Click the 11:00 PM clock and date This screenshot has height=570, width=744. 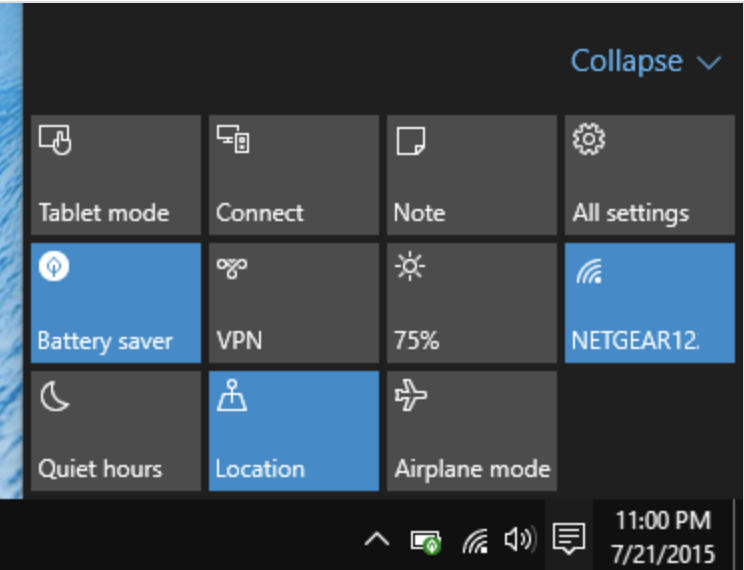pos(663,537)
